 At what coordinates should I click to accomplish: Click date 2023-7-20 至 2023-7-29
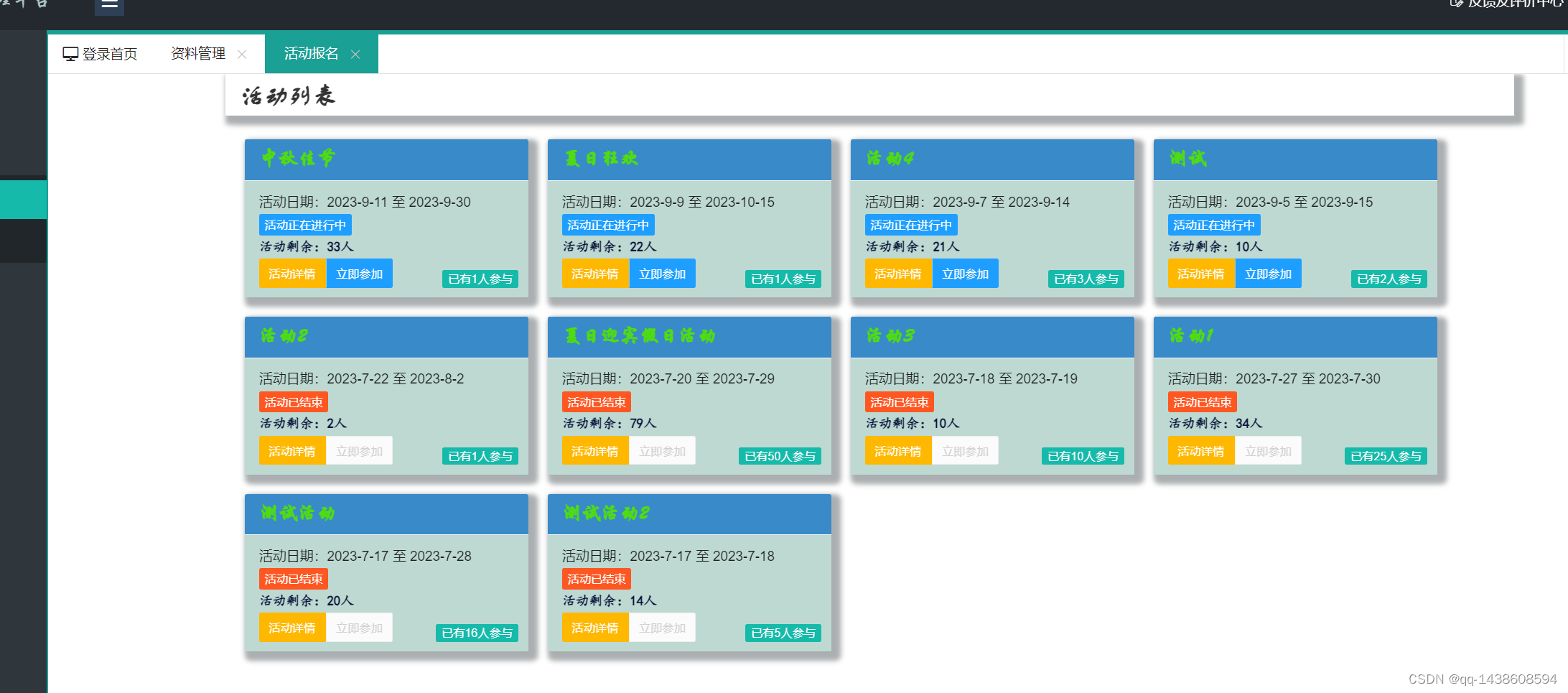(702, 378)
